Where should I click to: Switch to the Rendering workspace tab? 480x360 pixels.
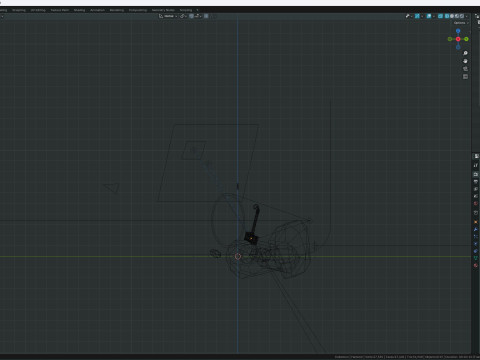point(117,10)
